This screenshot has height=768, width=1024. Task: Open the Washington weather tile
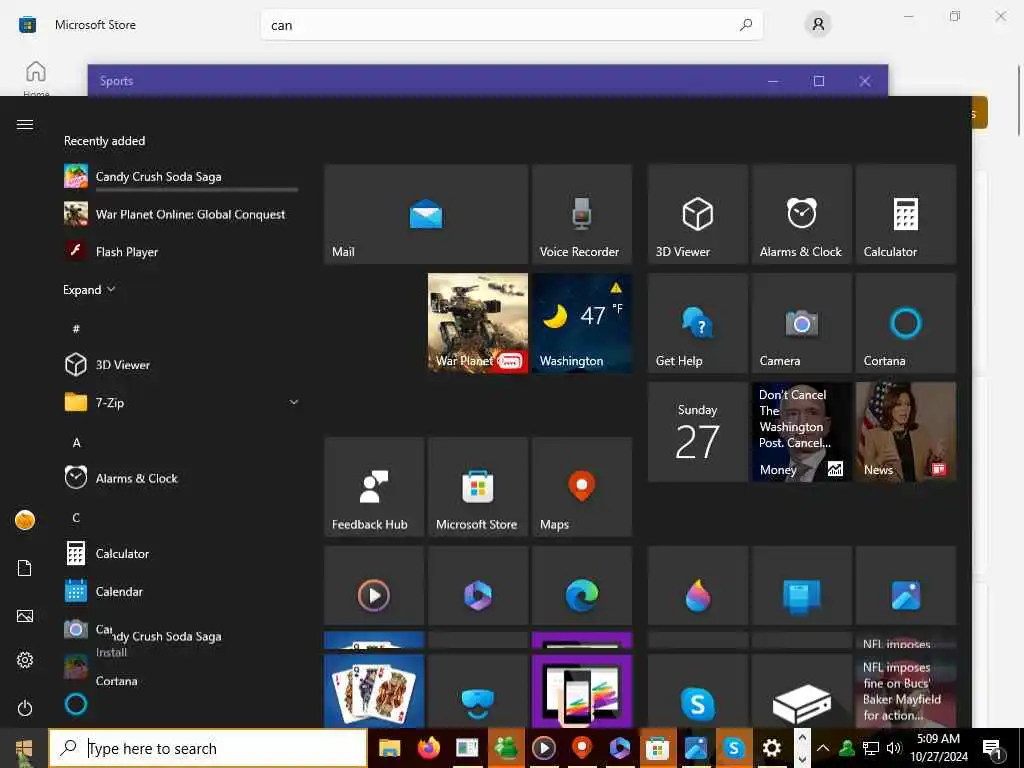581,323
